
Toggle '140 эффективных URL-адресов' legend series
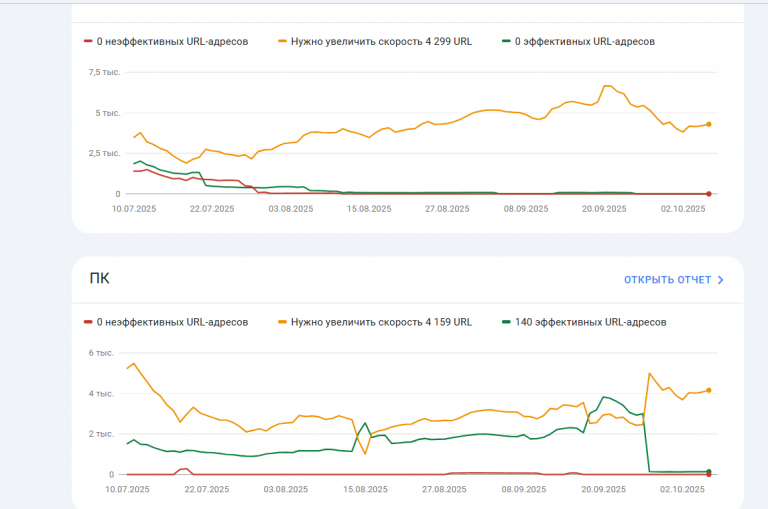[584, 323]
